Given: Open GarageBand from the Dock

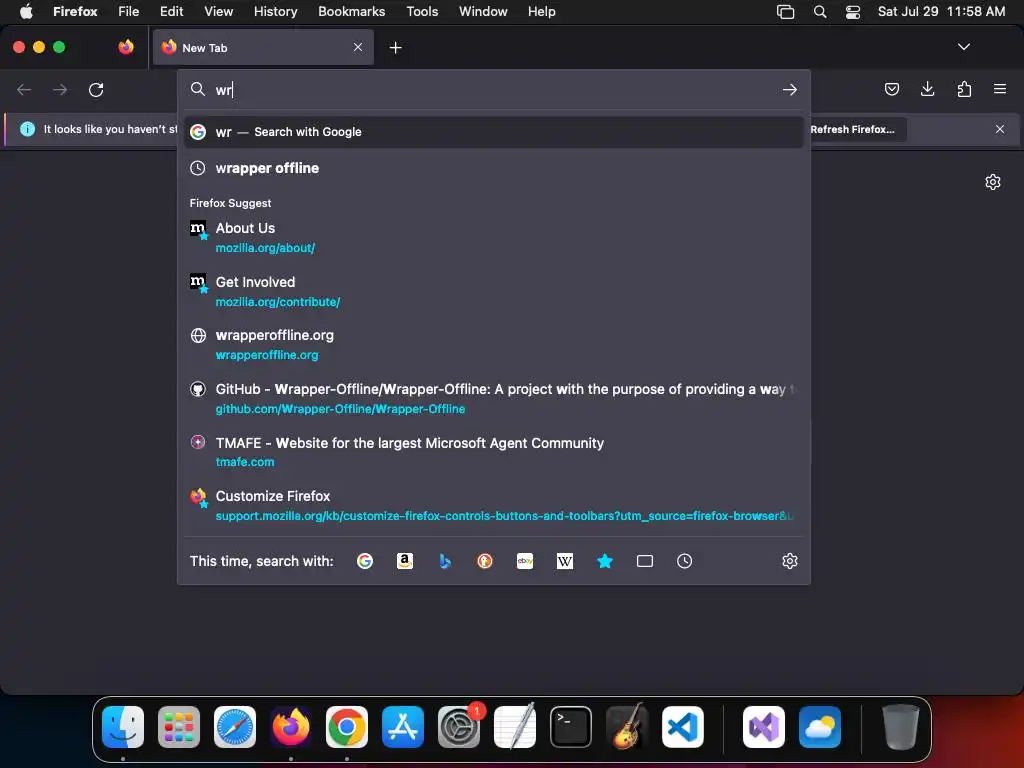Looking at the screenshot, I should (627, 727).
